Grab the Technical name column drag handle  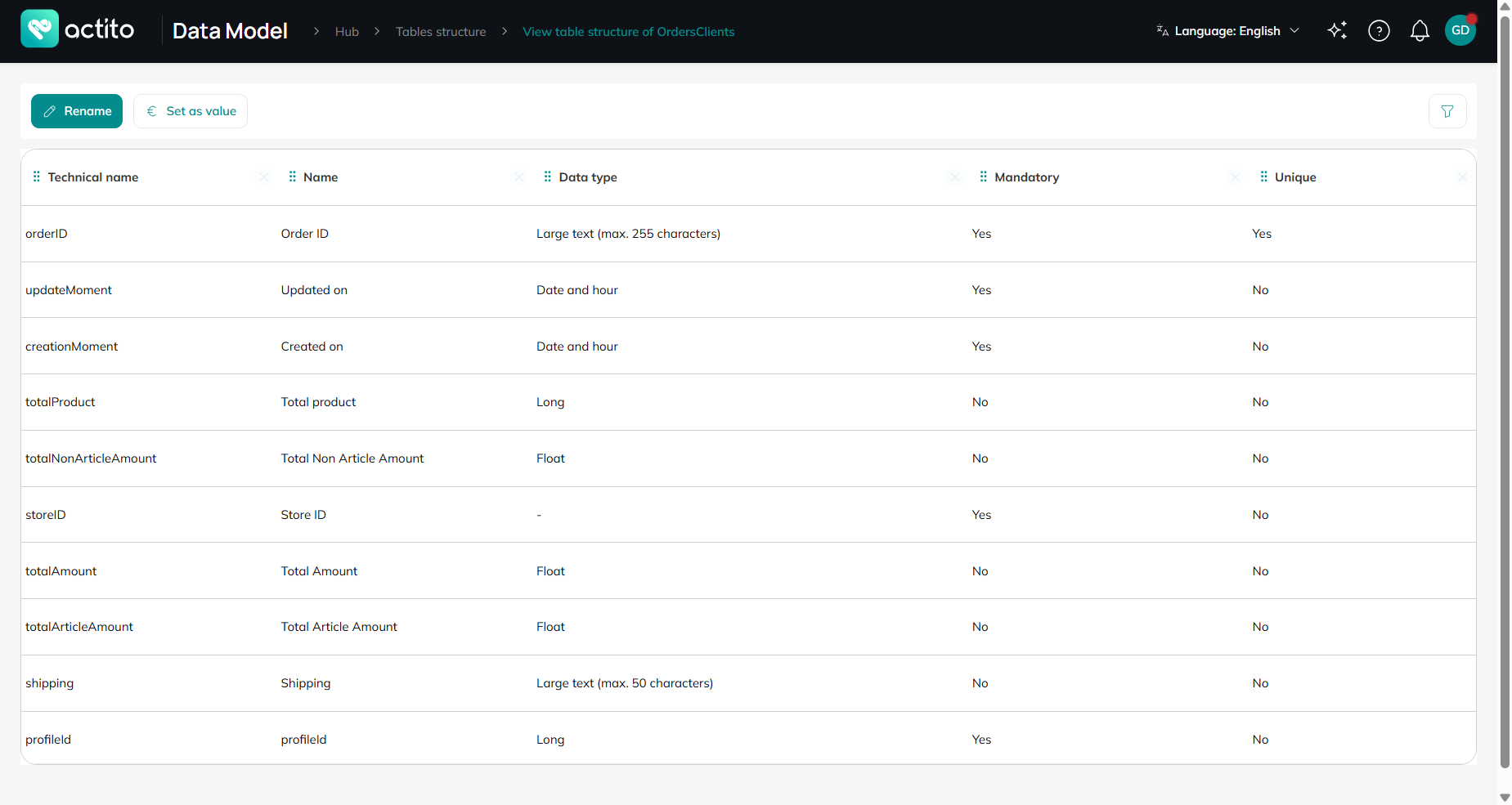(x=36, y=177)
